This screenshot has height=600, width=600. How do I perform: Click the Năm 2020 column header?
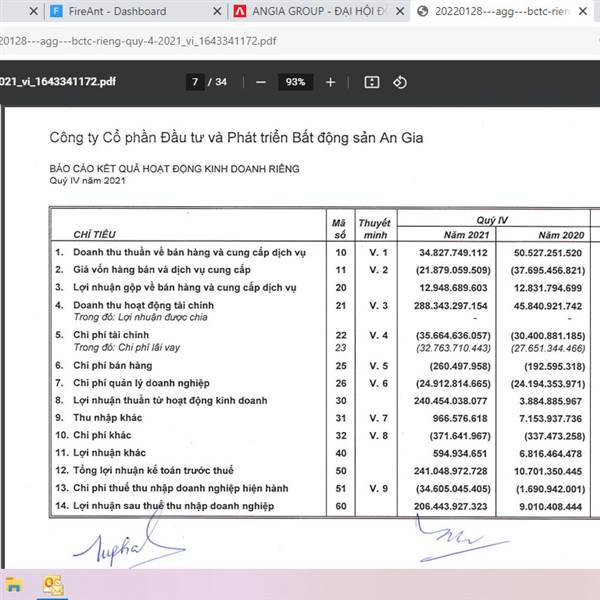pyautogui.click(x=561, y=235)
